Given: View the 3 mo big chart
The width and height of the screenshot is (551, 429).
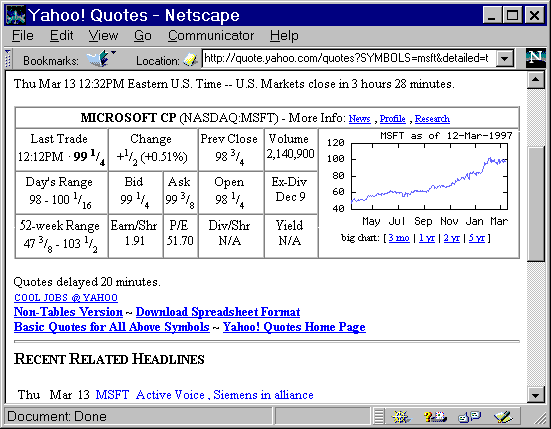Looking at the screenshot, I should tap(399, 238).
